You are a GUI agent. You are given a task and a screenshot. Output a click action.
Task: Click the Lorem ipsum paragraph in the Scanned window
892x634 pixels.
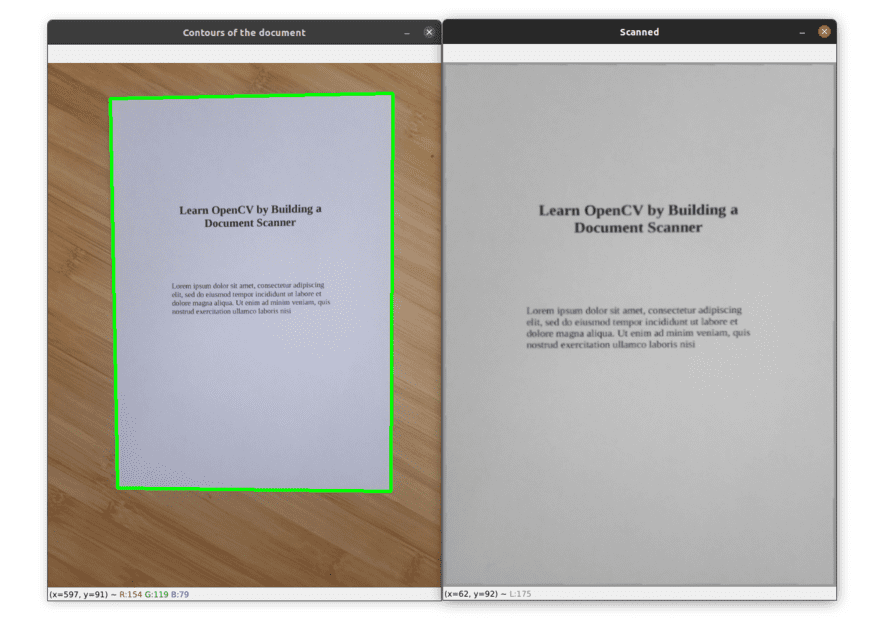(638, 327)
